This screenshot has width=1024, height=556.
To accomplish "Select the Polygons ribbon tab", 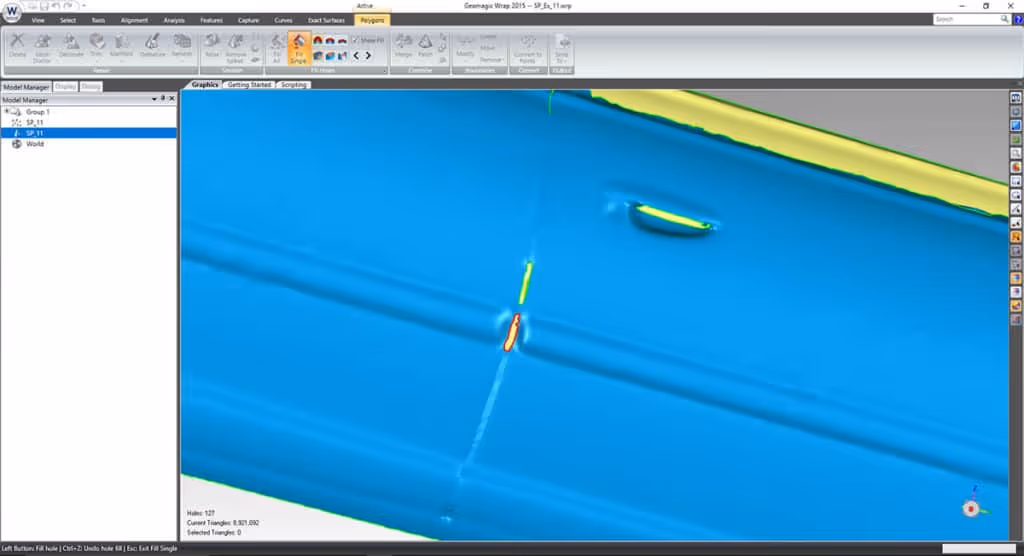I will 372,20.
